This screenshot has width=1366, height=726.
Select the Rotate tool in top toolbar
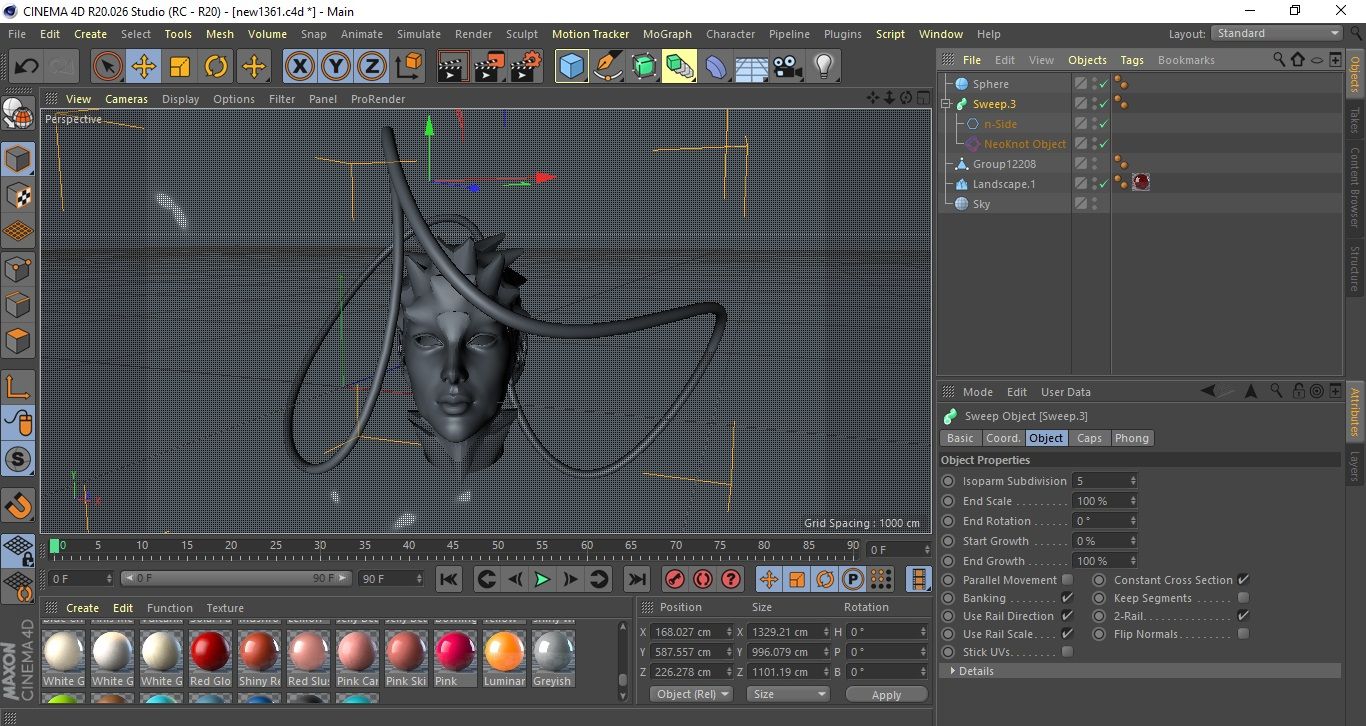[x=216, y=67]
